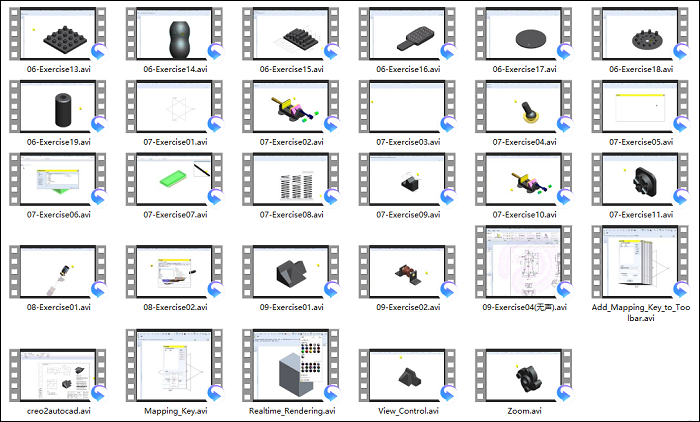Click the file name View_Control.avi
This screenshot has height=422, width=700.
click(408, 411)
